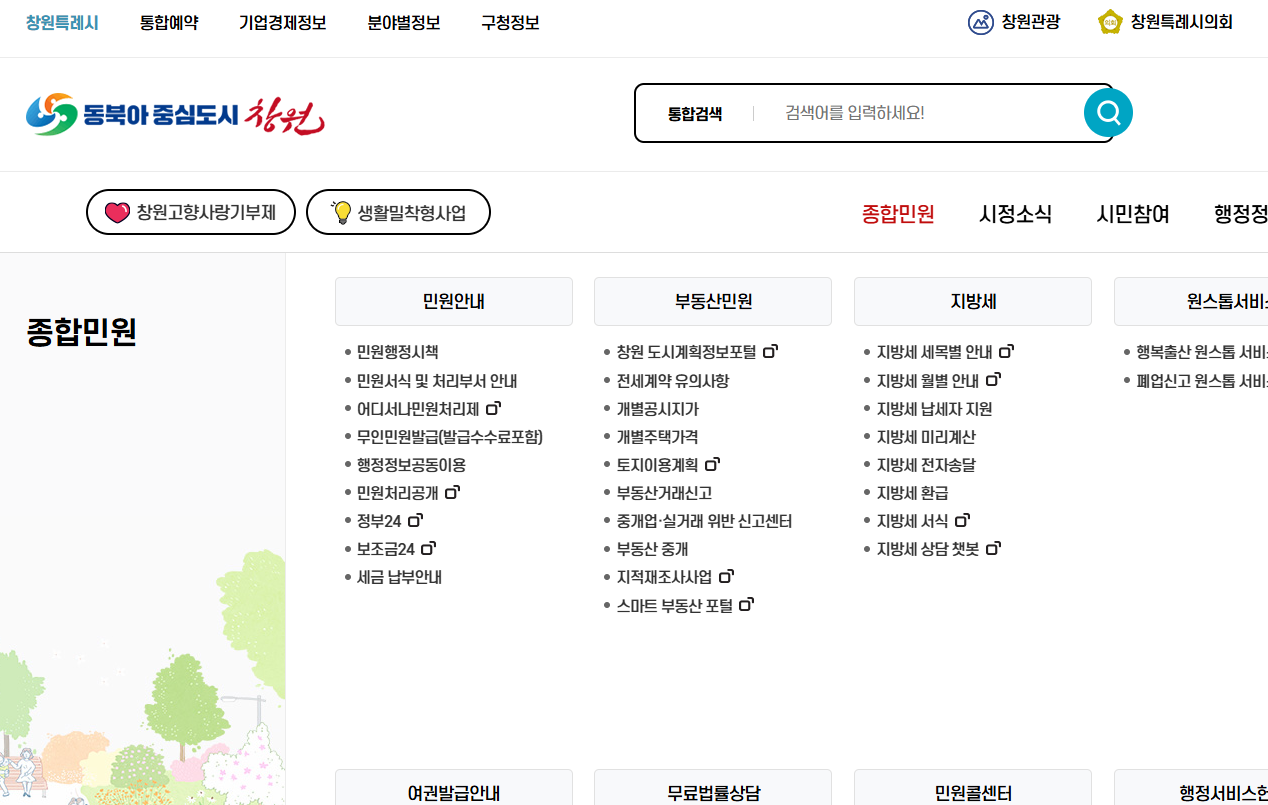1268x805 pixels.
Task: Click the external-link icon next to 지방세 상담 챗봇
Action: coord(993,547)
